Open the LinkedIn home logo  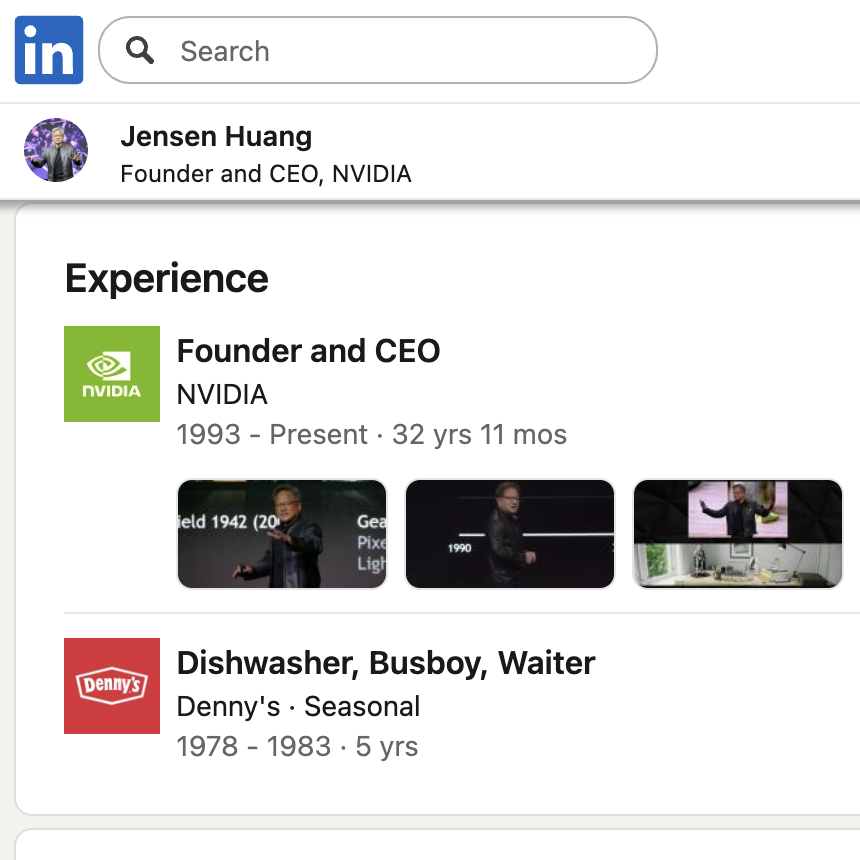pos(49,50)
